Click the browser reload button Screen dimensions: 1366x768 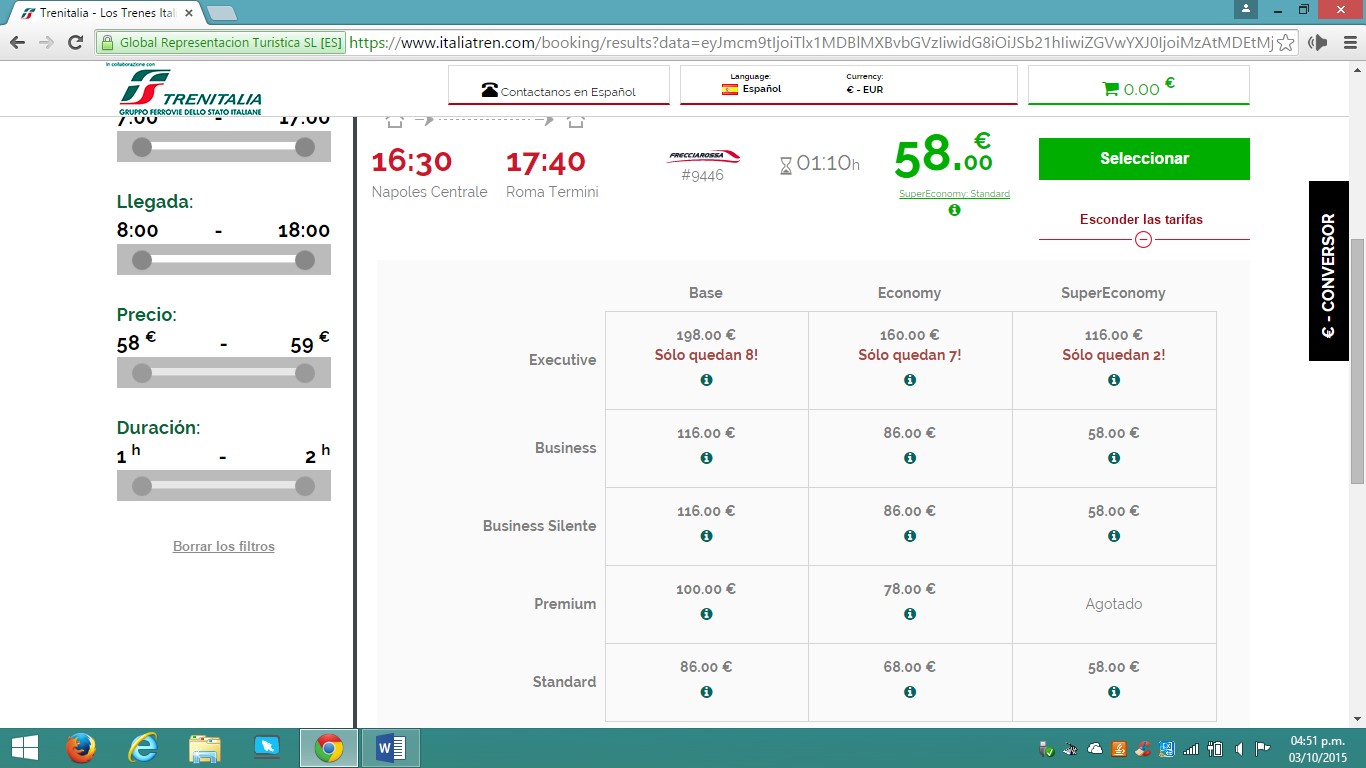click(x=75, y=42)
